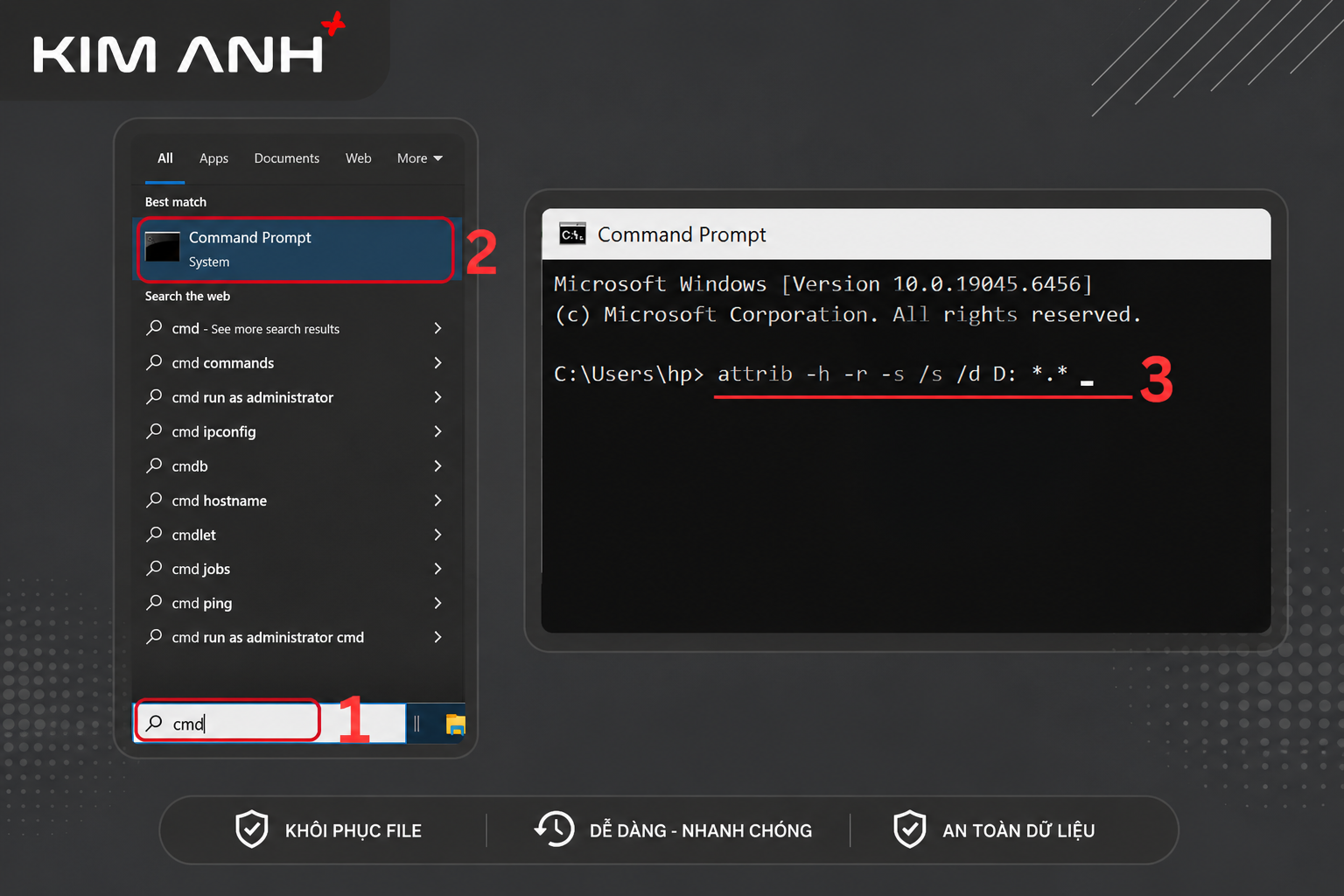
Task: Expand the More dropdown in search tabs
Action: click(420, 158)
